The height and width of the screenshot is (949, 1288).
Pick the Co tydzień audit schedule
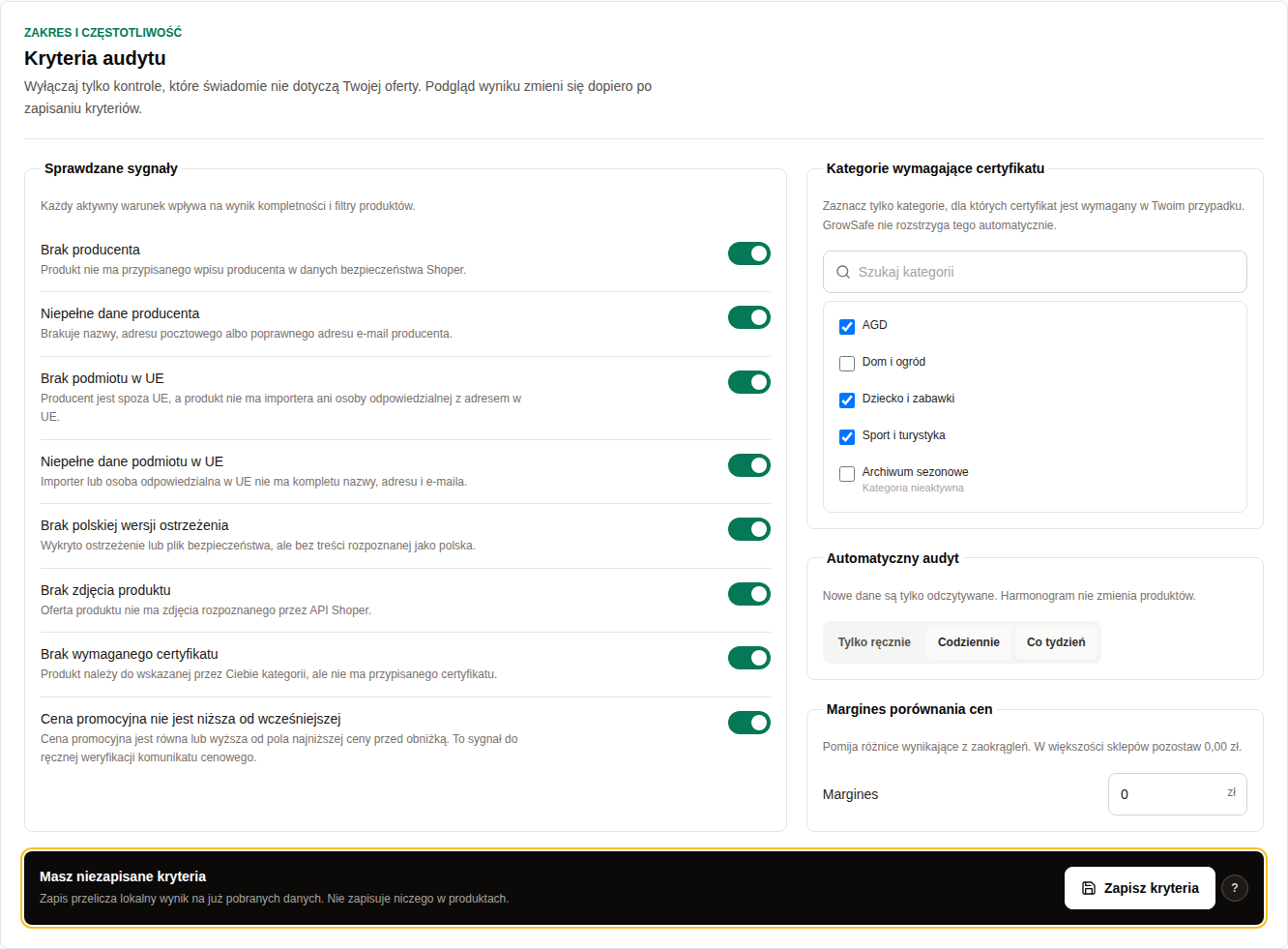pyautogui.click(x=1056, y=642)
